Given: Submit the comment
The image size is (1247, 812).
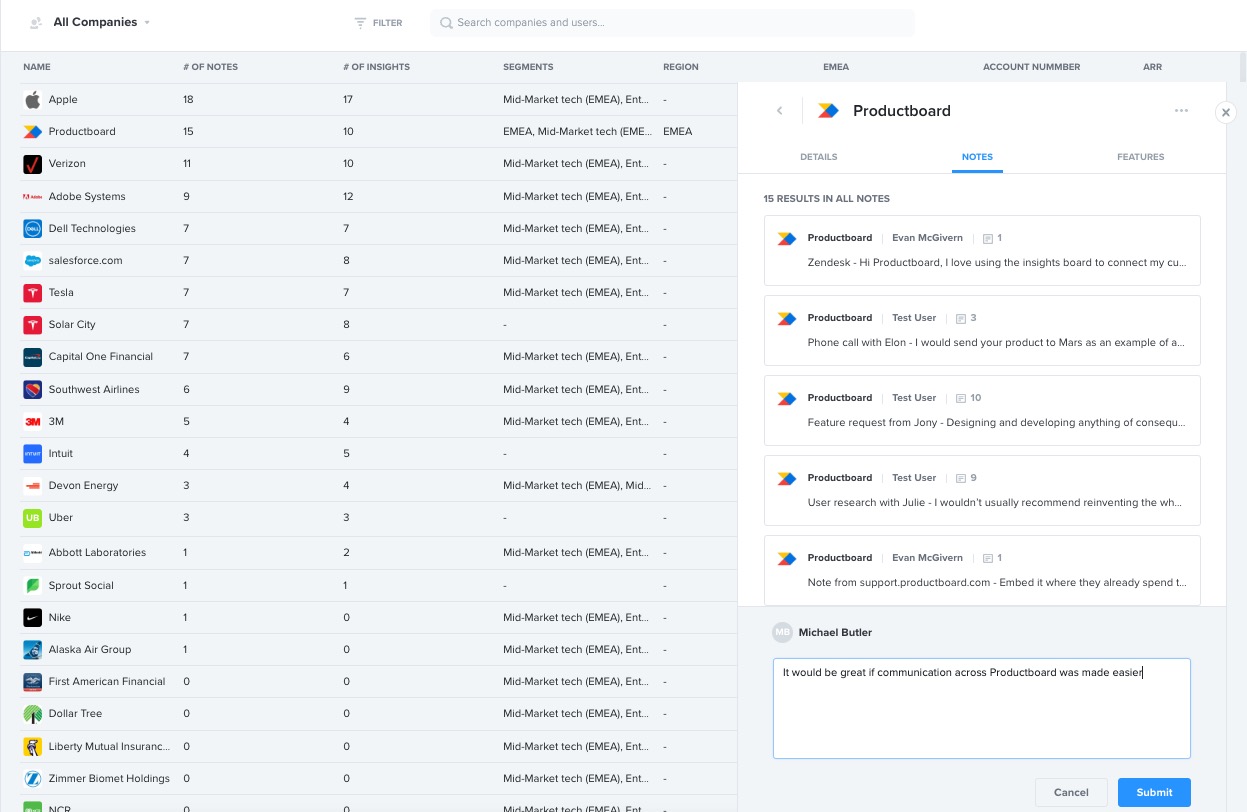Looking at the screenshot, I should tap(1154, 792).
